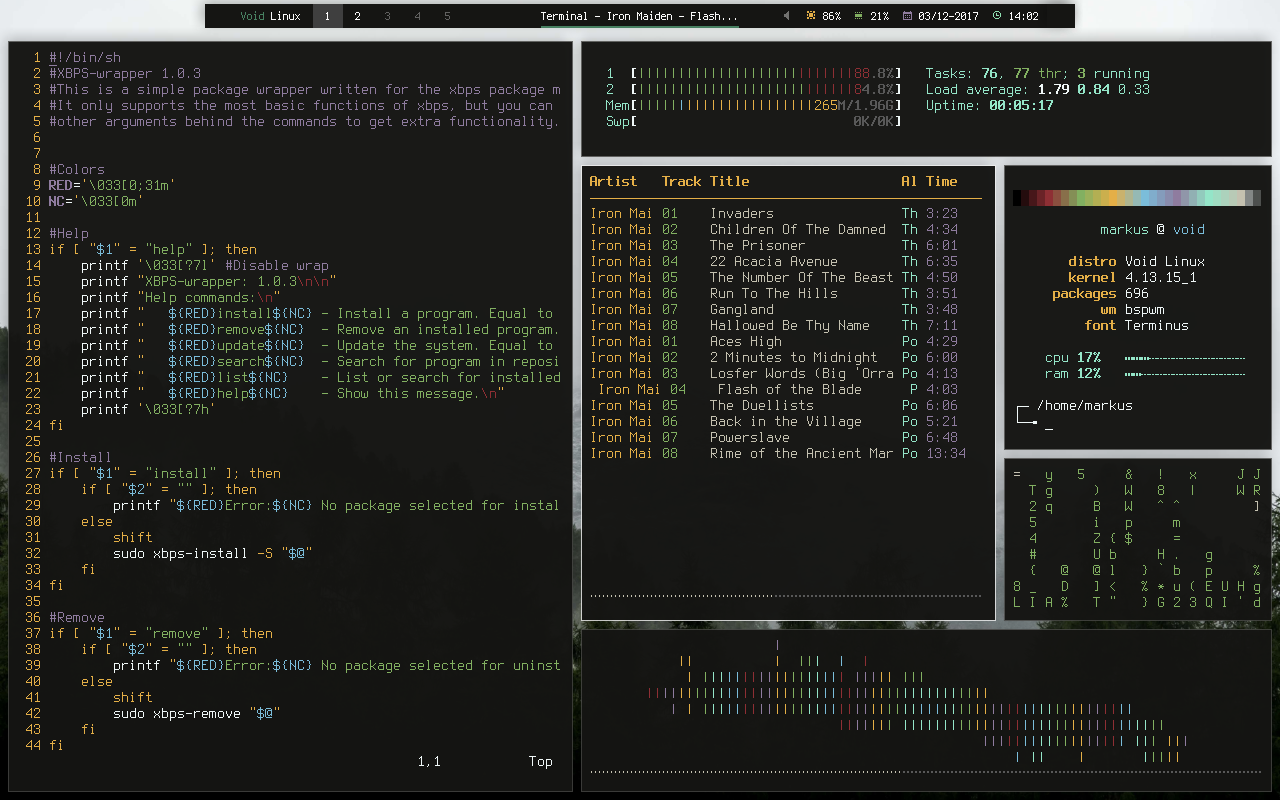Screen dimensions: 1280x800
Task: Select track The Prisoner
Action: click(786, 245)
